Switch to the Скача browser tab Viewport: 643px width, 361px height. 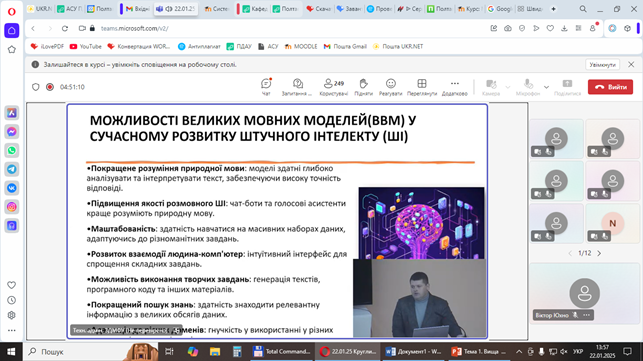tap(319, 9)
